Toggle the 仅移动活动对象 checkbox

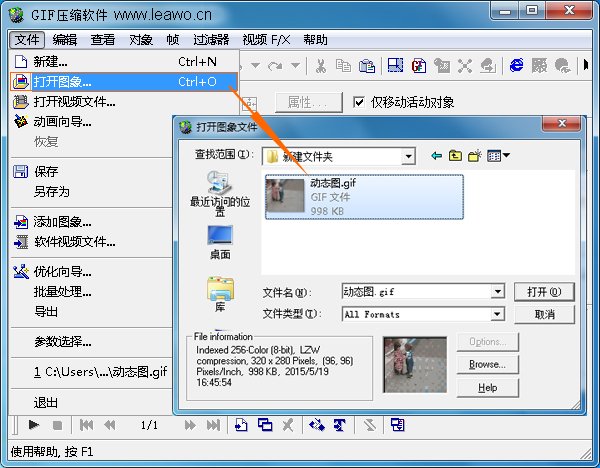pyautogui.click(x=361, y=102)
